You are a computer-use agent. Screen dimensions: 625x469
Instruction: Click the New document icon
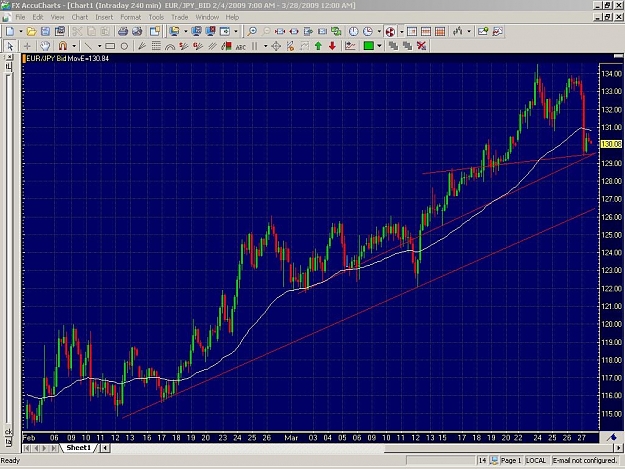pos(10,31)
